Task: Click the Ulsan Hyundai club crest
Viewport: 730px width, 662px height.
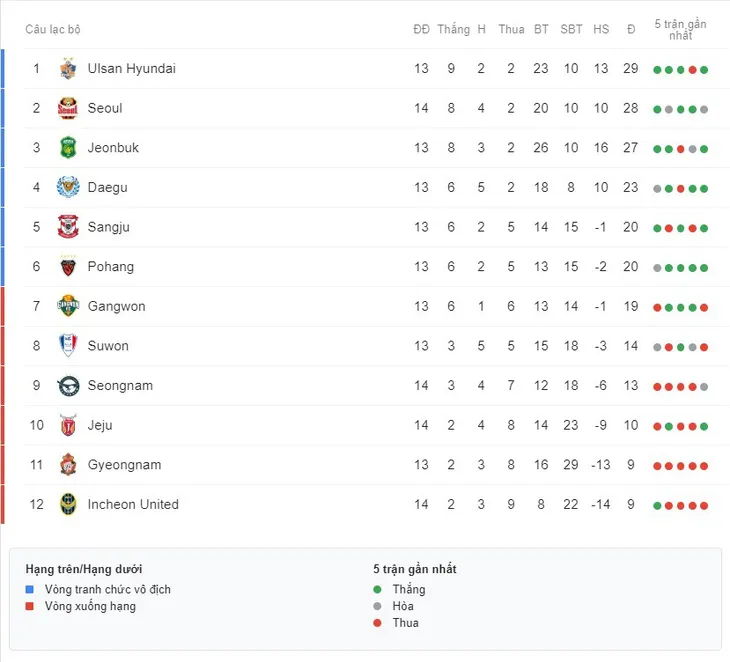Action: click(x=68, y=68)
